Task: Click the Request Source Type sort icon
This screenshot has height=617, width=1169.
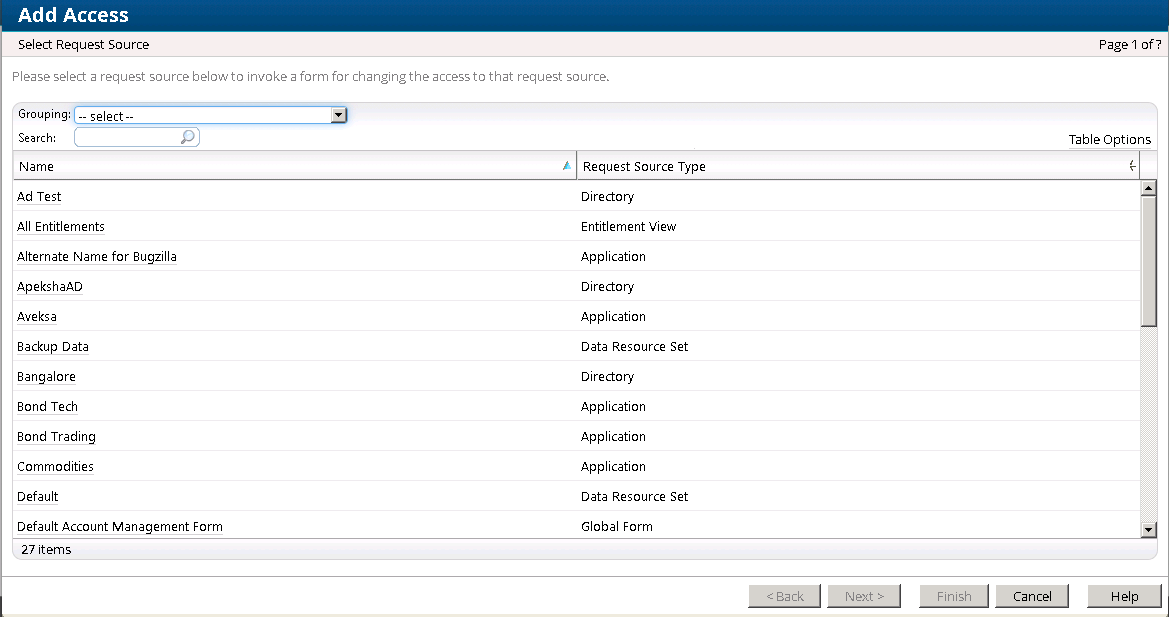Action: coord(1131,166)
